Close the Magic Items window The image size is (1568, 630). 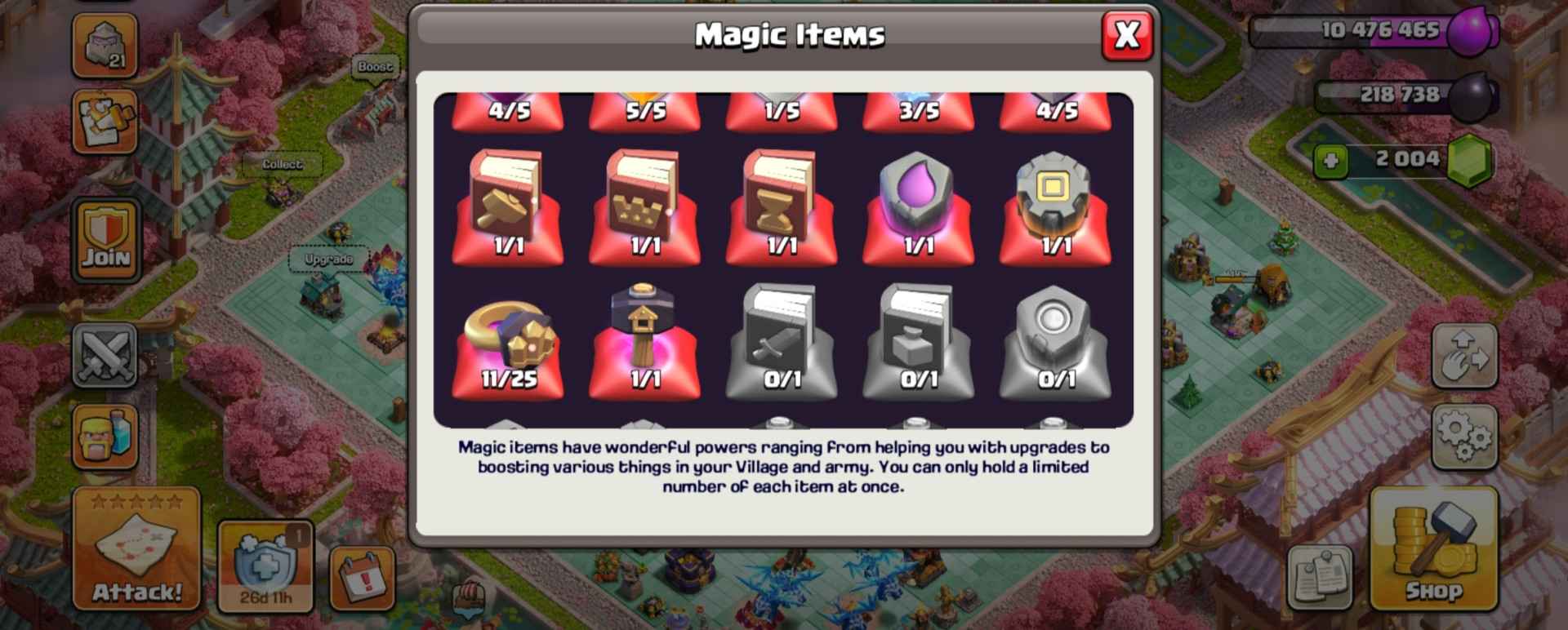click(1127, 35)
